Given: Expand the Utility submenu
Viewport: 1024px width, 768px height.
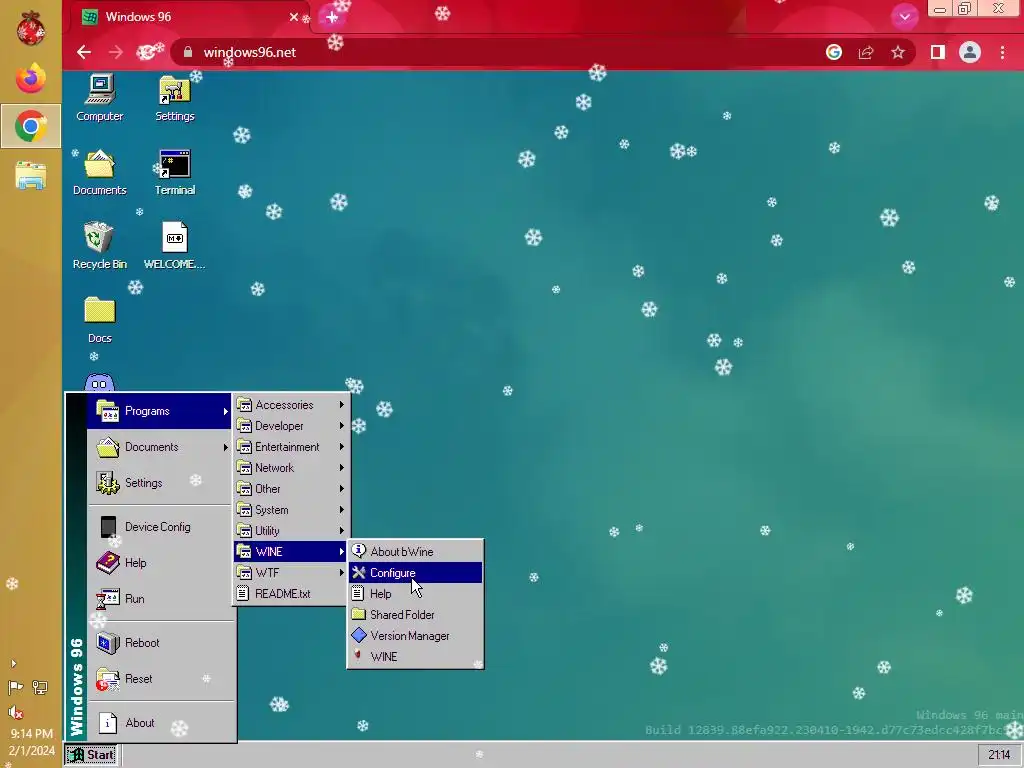Looking at the screenshot, I should click(290, 530).
